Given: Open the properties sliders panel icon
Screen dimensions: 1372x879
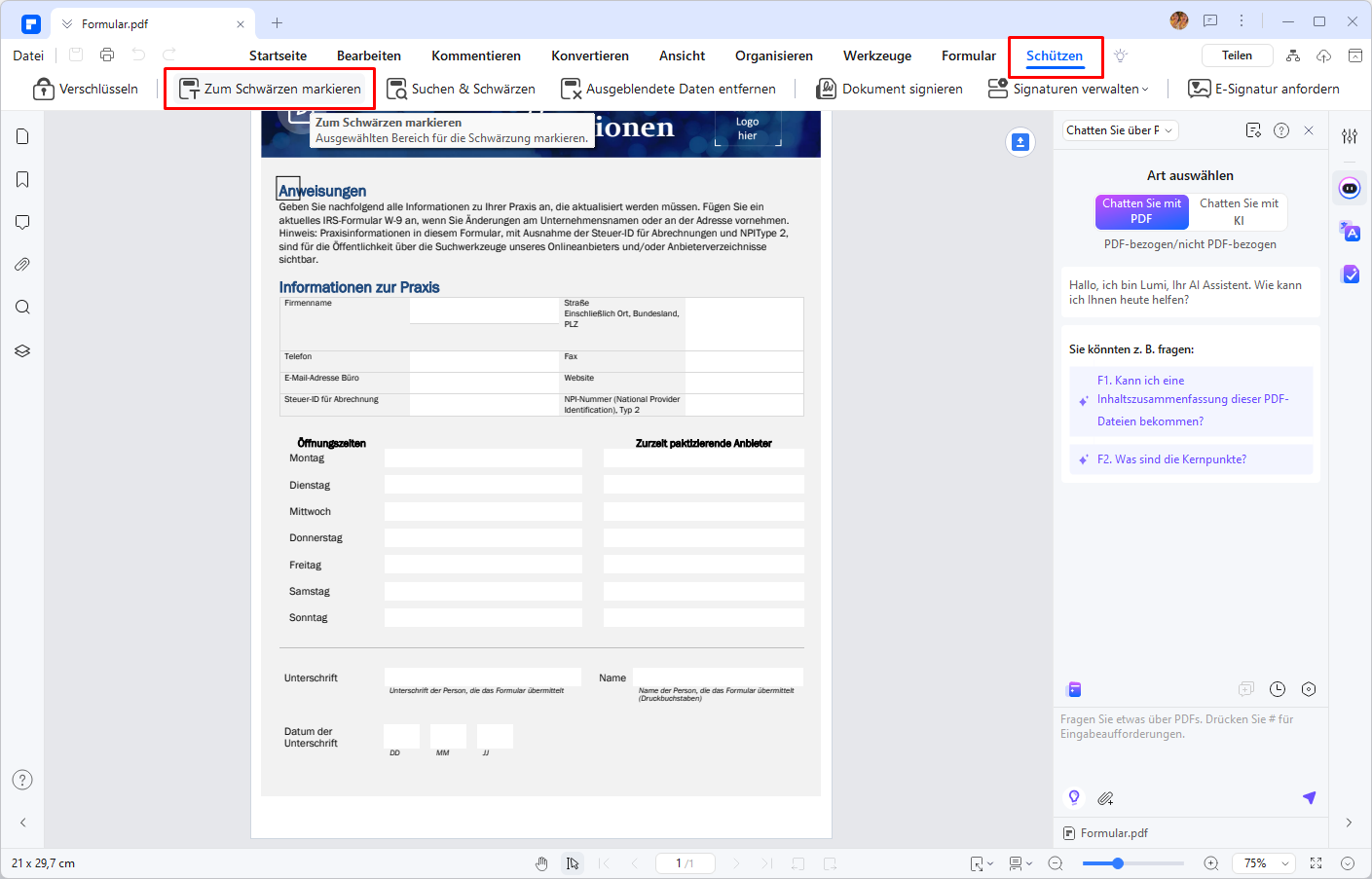Looking at the screenshot, I should click(x=1350, y=136).
